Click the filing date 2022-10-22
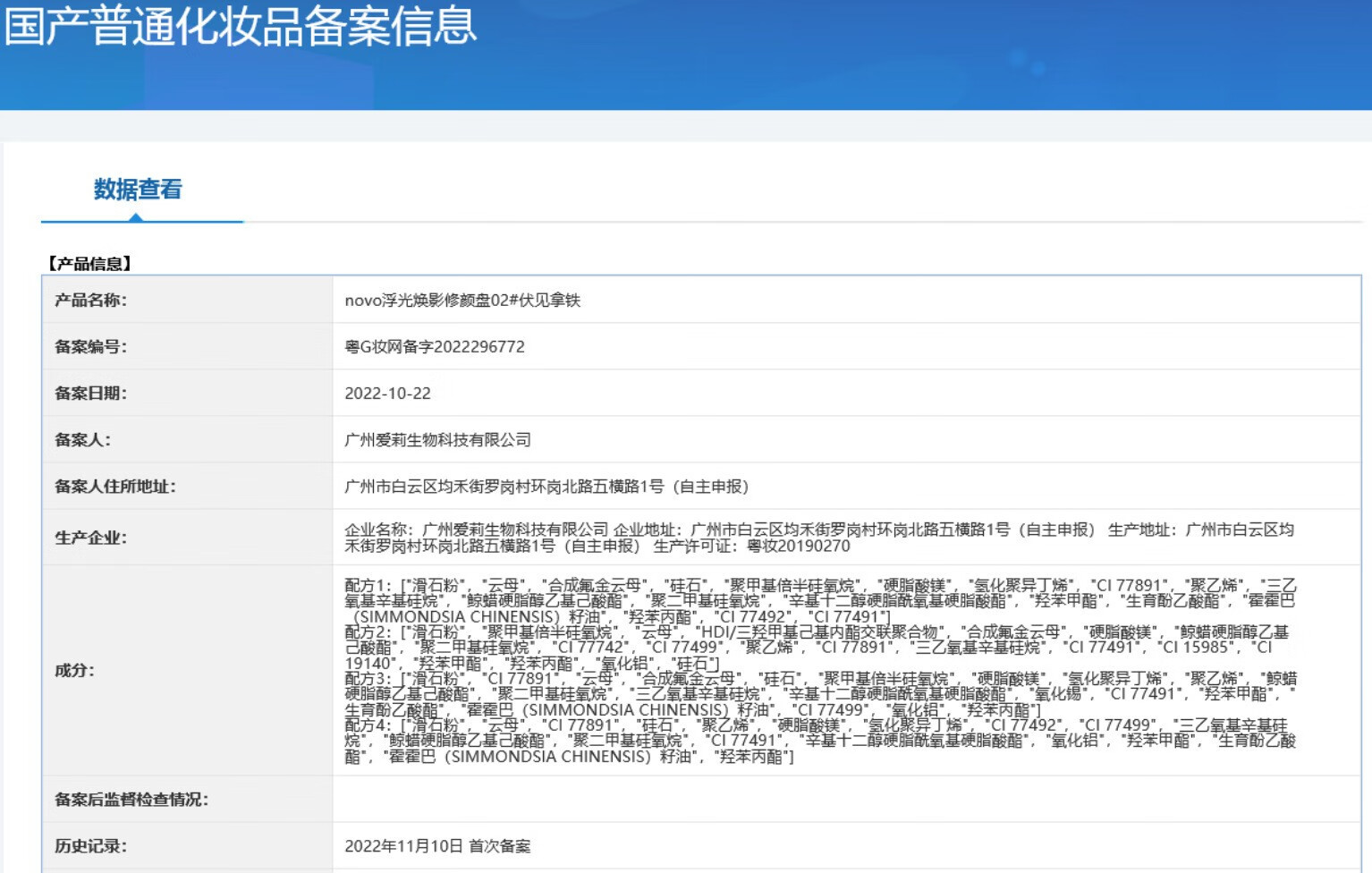Viewport: 1372px width, 873px height. click(x=387, y=394)
